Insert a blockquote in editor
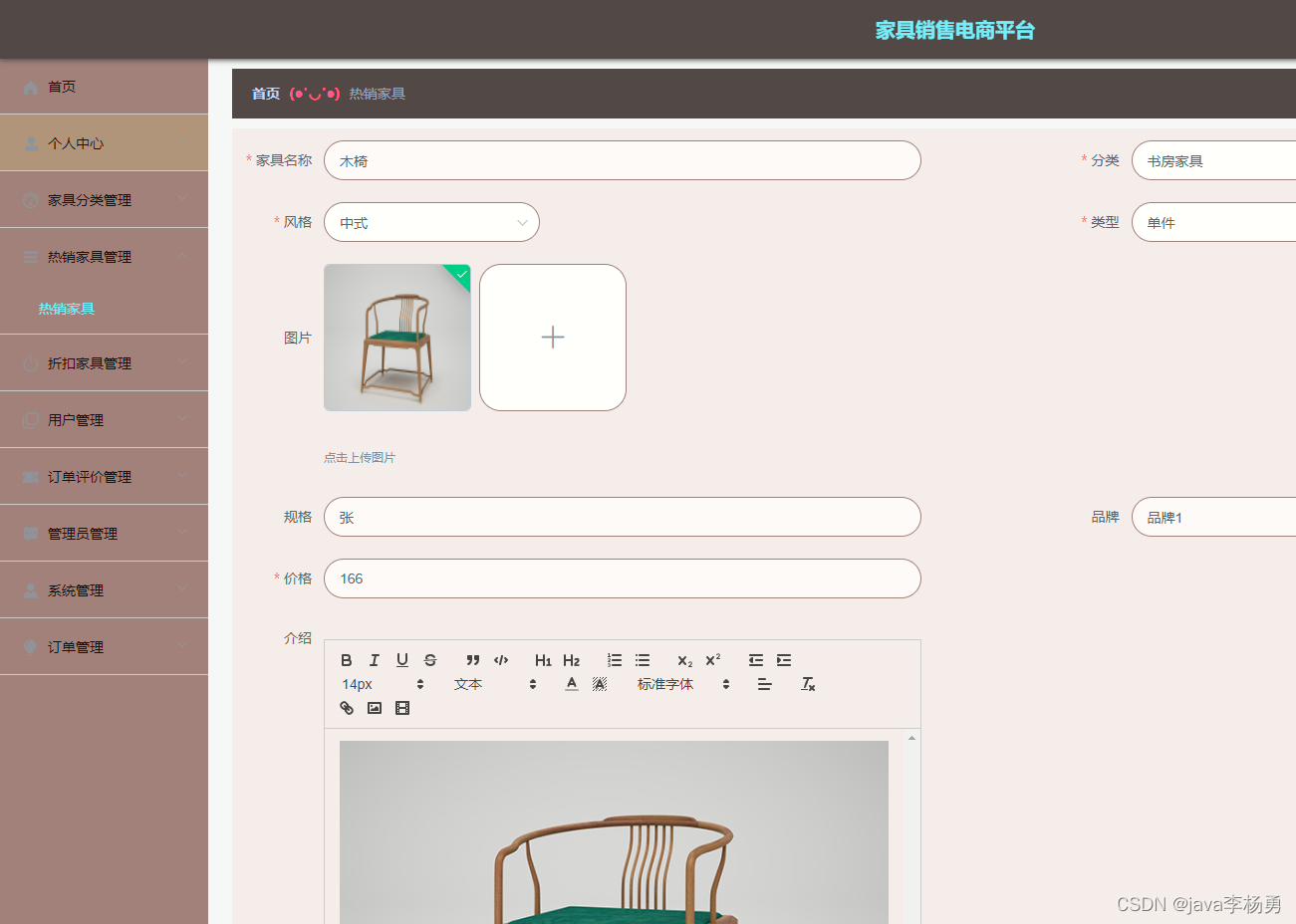The width and height of the screenshot is (1296, 924). (x=473, y=660)
